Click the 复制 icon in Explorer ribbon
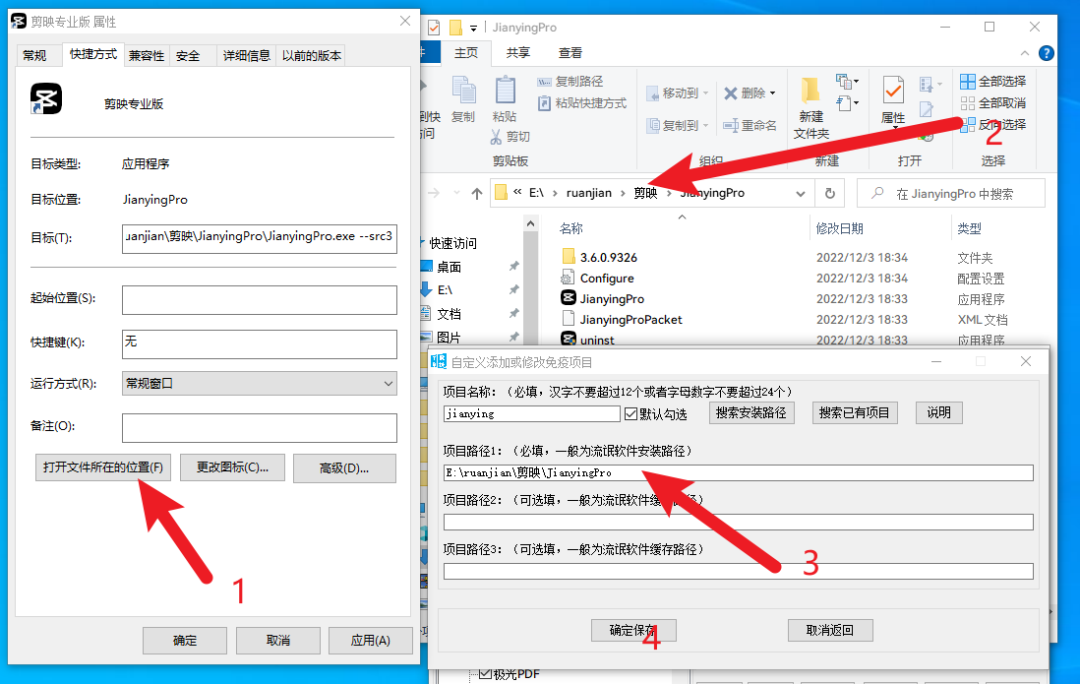Viewport: 1080px width, 684px height. (464, 91)
